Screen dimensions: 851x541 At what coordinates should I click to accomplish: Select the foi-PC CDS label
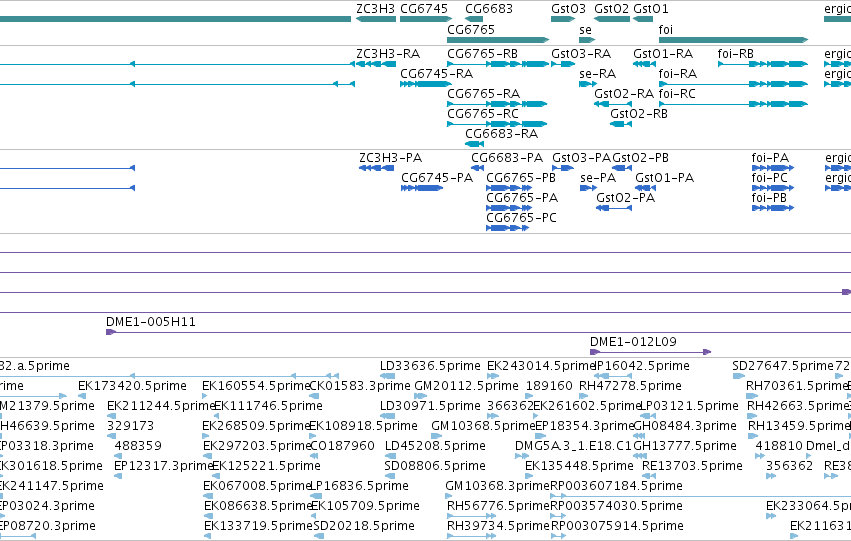[770, 178]
